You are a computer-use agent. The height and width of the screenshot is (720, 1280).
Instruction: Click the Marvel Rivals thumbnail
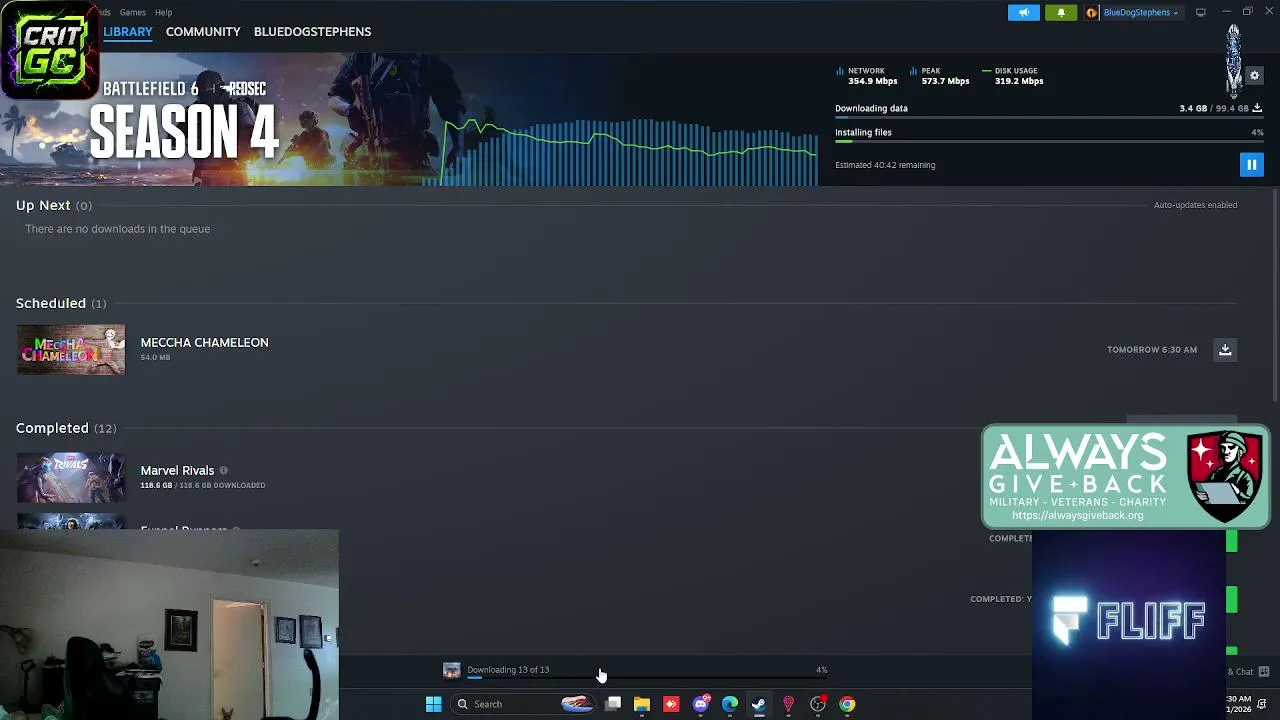[71, 478]
